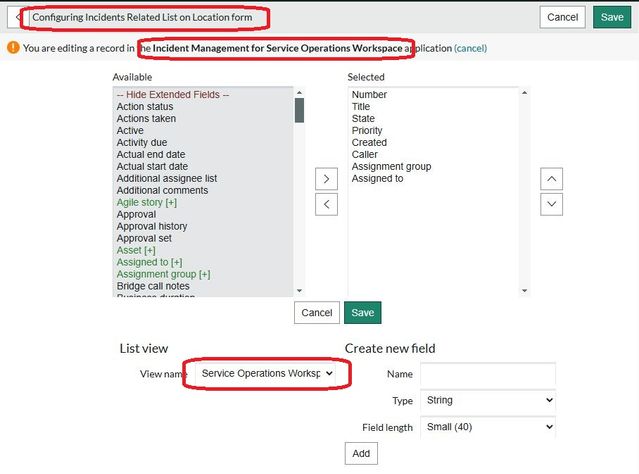Open the View name dropdown
The image size is (639, 474).
[267, 373]
